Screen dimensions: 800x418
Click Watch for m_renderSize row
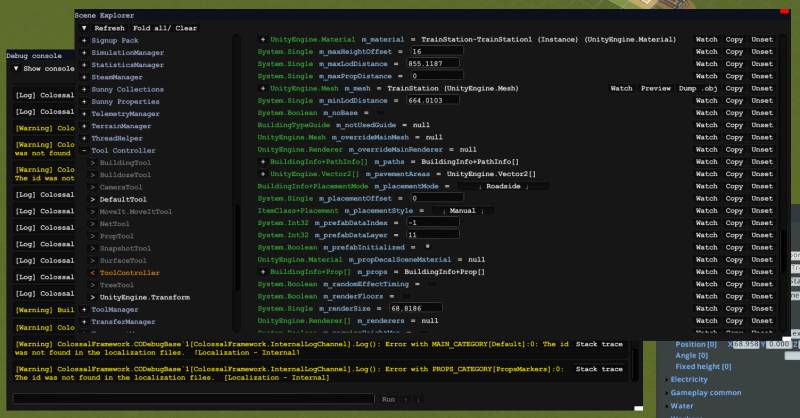point(707,309)
